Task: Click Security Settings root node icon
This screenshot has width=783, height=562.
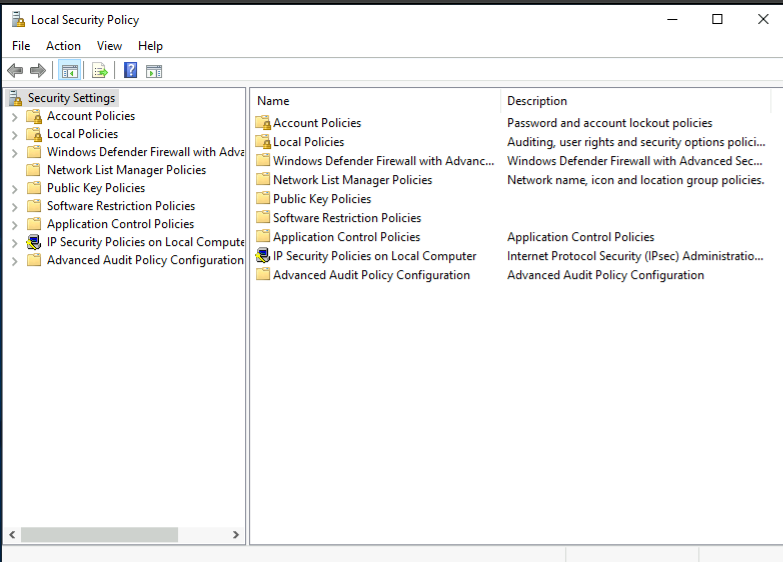Action: 15,98
